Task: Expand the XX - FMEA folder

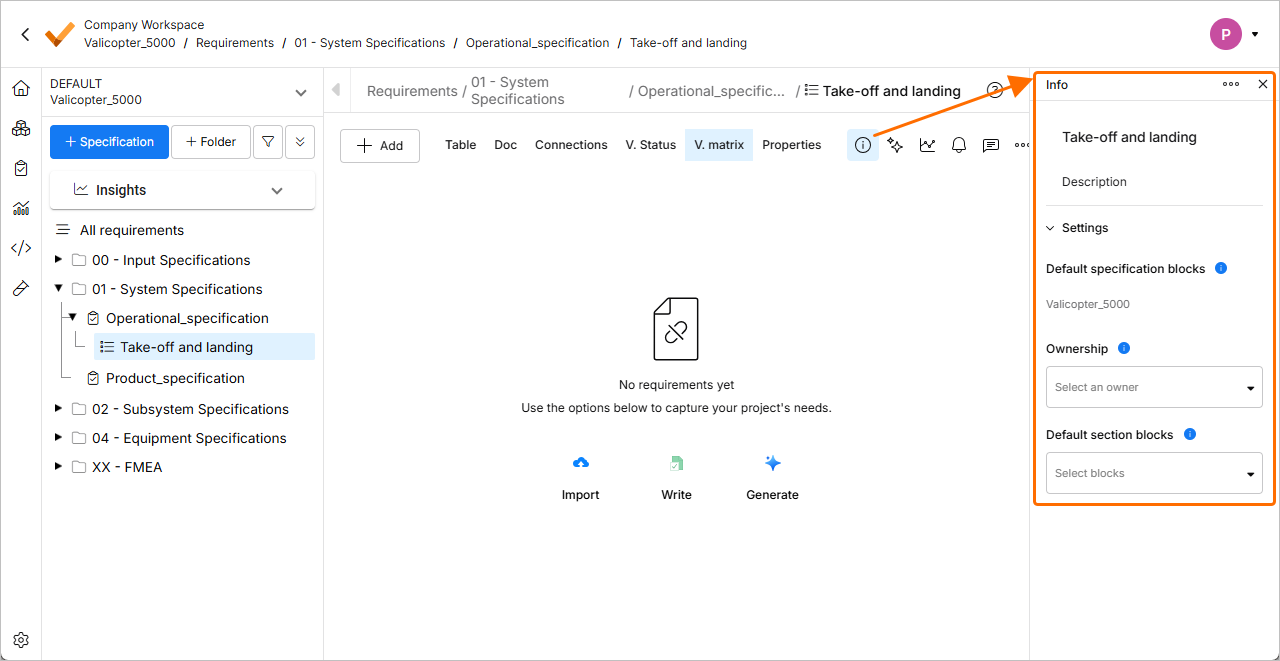Action: tap(59, 466)
